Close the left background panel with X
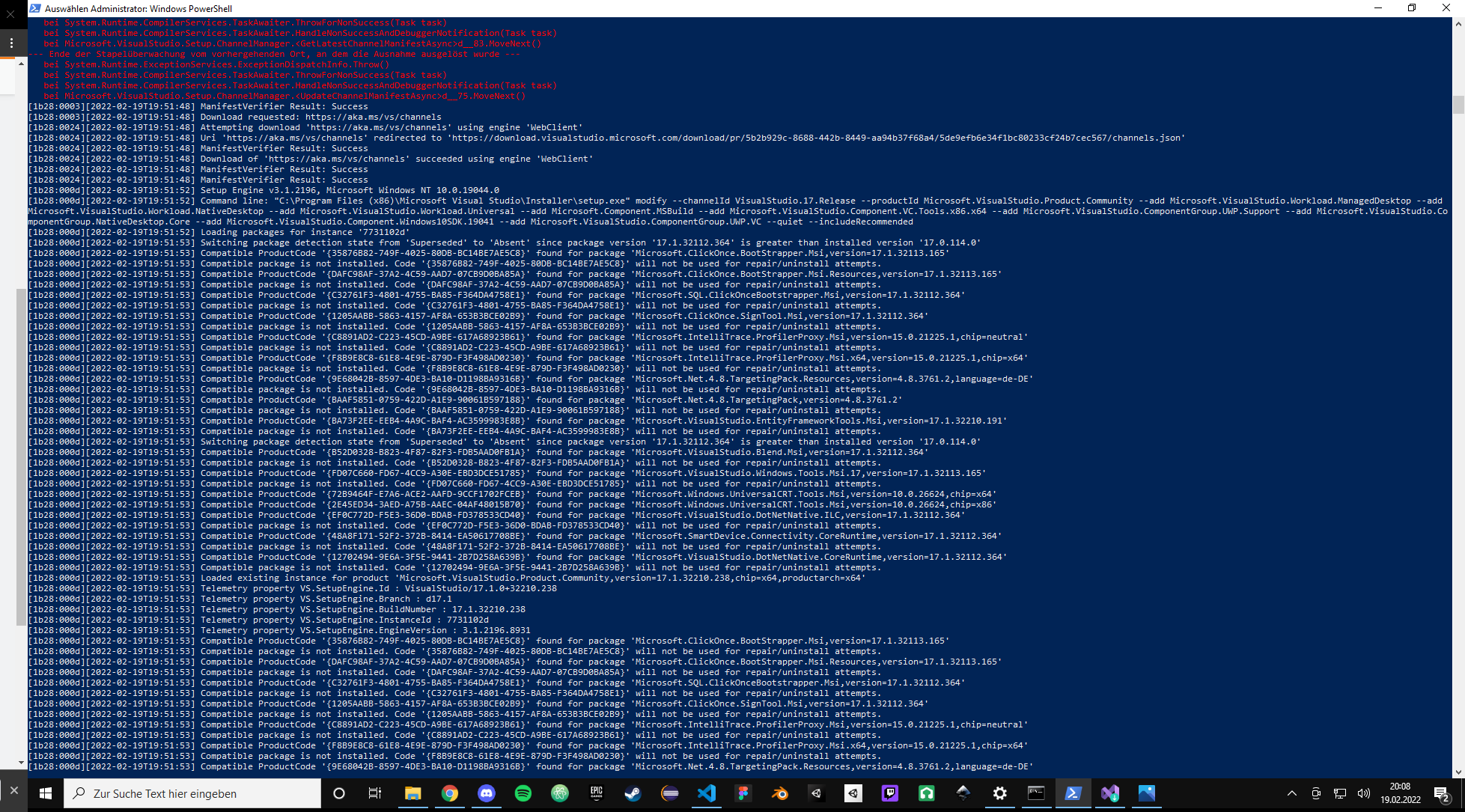1465x812 pixels. tap(11, 14)
